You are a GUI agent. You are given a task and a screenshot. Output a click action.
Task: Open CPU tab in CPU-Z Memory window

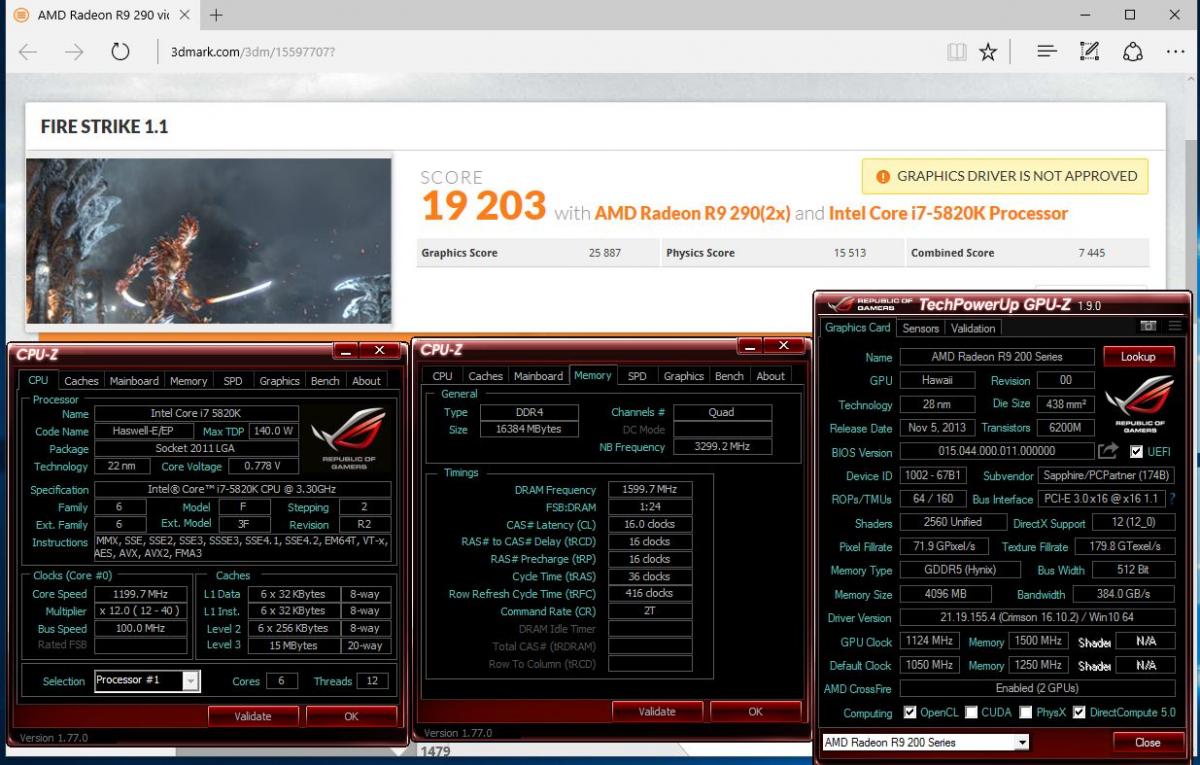(442, 376)
